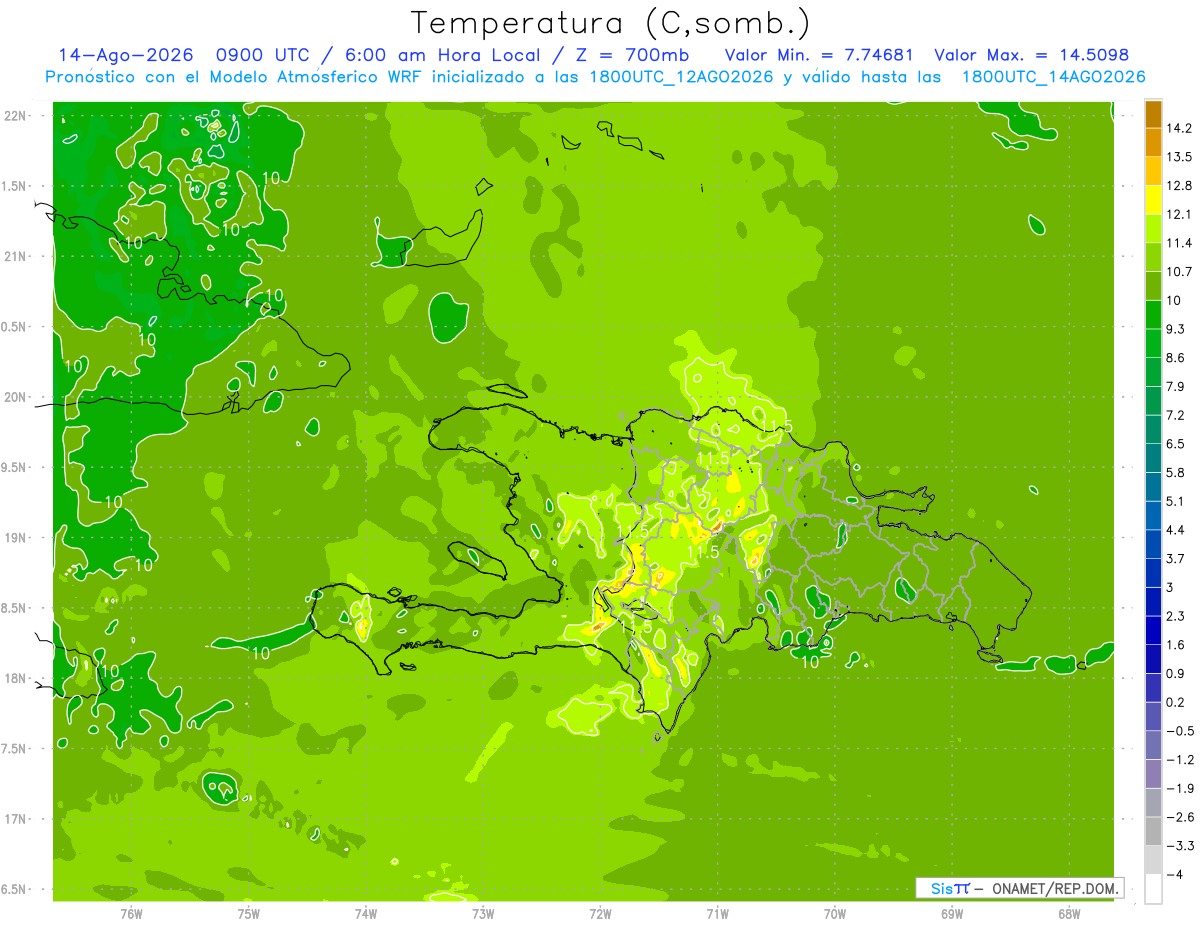Select the "5.1" color scale value
The width and height of the screenshot is (1200, 927).
(1176, 502)
